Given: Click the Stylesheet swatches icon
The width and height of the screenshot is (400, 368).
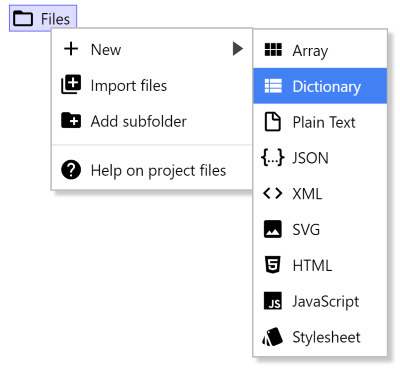Looking at the screenshot, I should coord(272,337).
